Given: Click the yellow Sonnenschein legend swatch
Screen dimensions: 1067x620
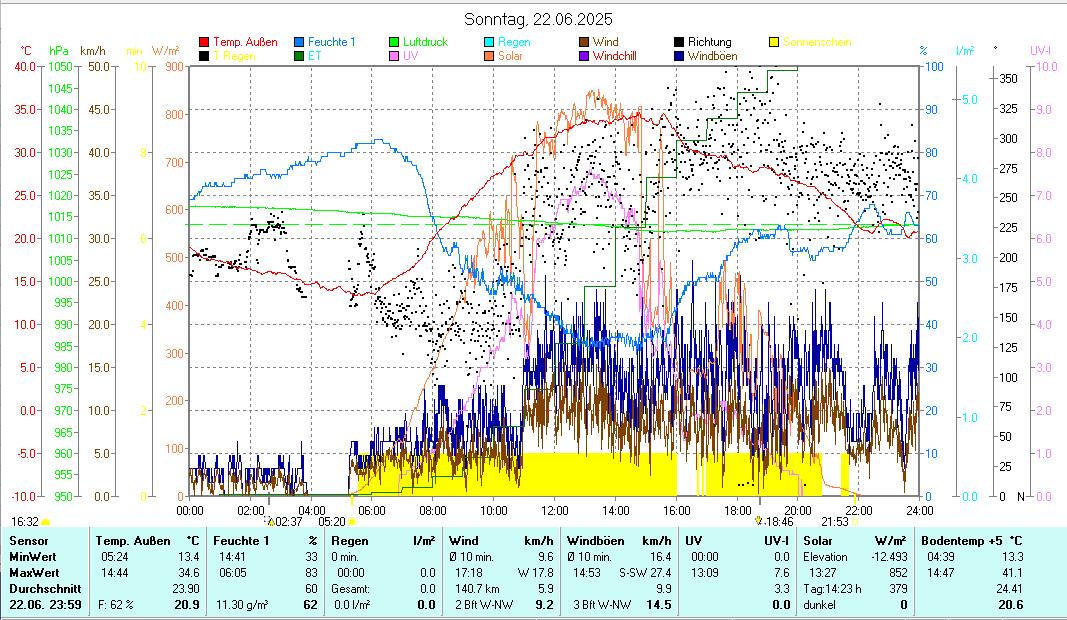Looking at the screenshot, I should coord(774,42).
